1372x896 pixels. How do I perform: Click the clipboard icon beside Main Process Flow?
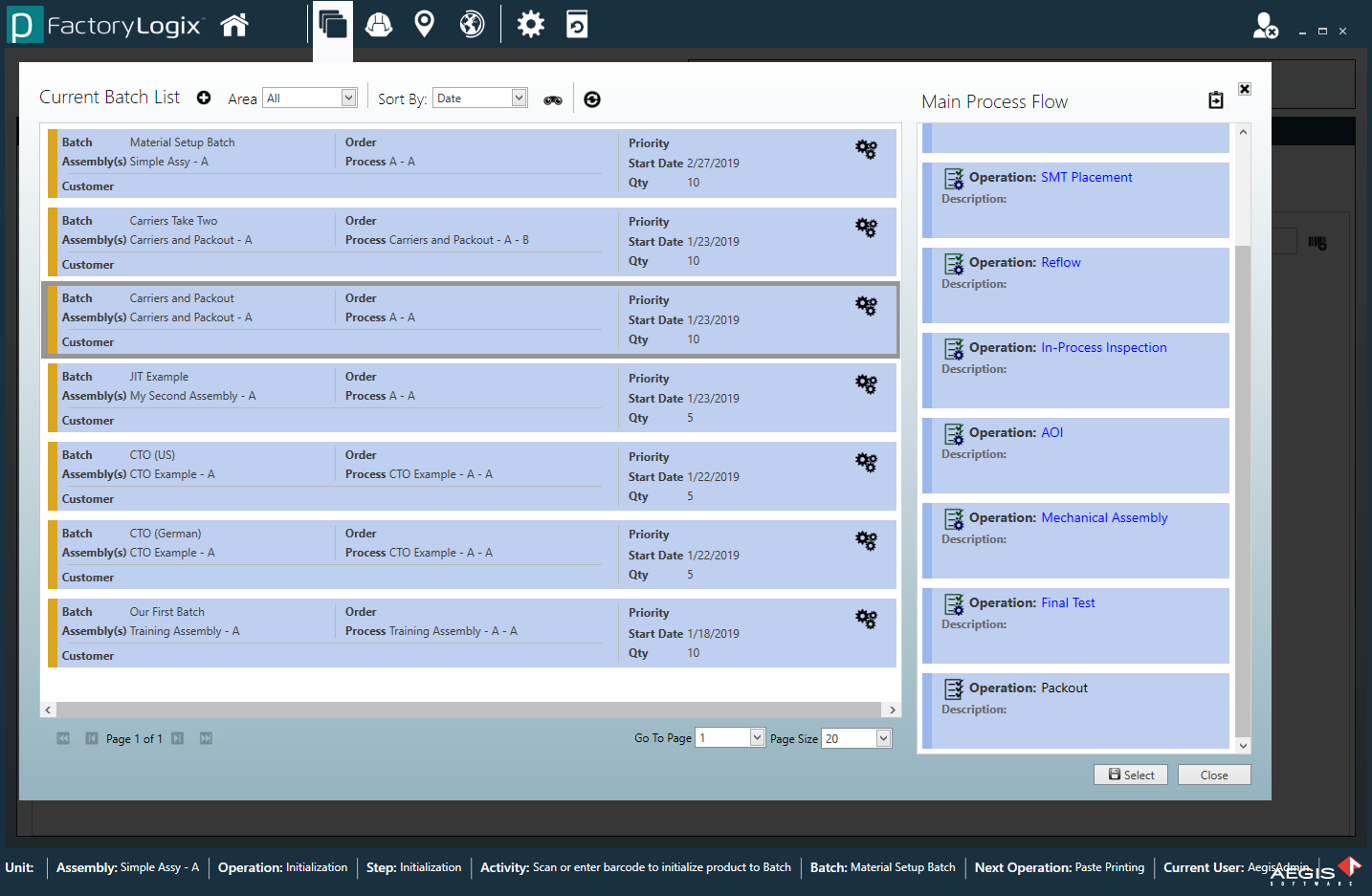[1215, 99]
